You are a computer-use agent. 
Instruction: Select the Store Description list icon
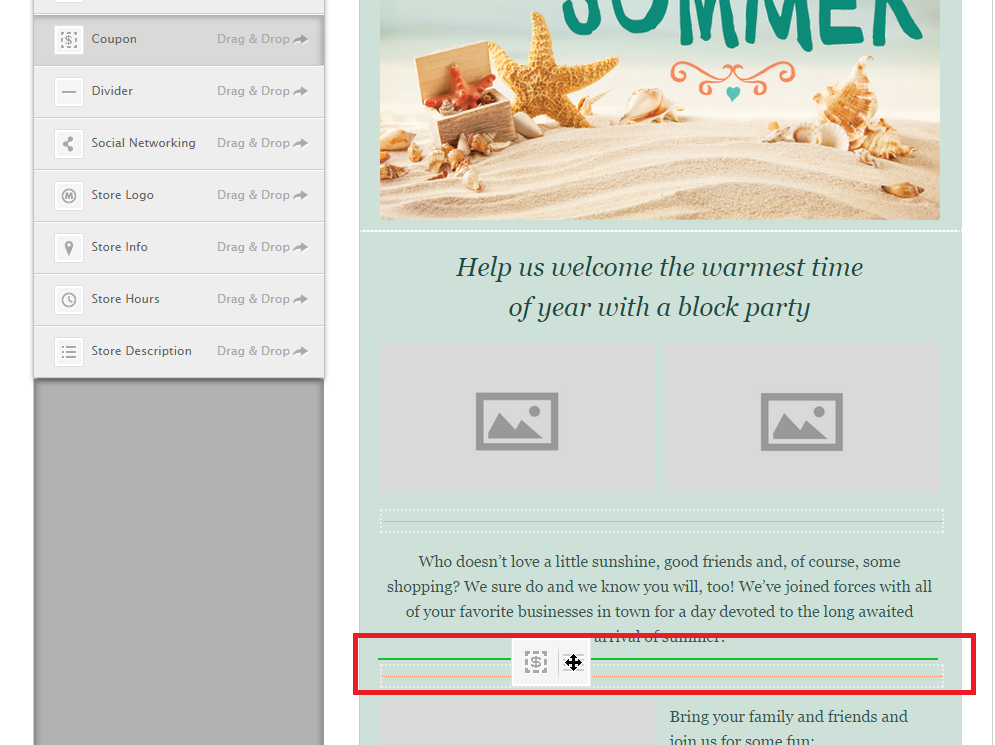(68, 352)
